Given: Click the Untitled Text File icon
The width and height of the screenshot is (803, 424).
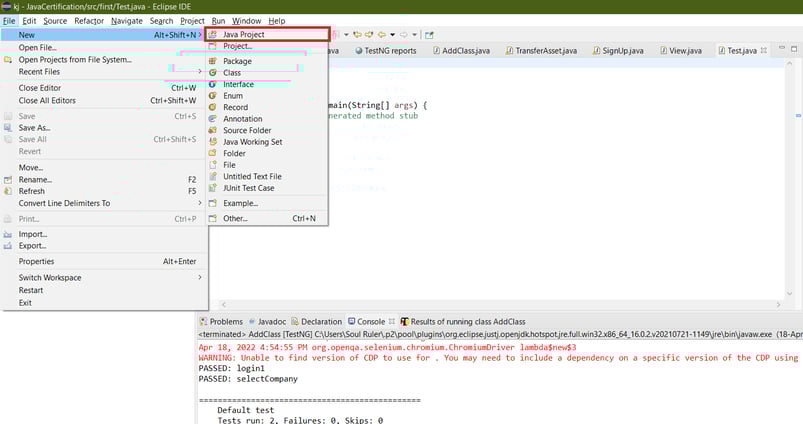Looking at the screenshot, I should (213, 176).
